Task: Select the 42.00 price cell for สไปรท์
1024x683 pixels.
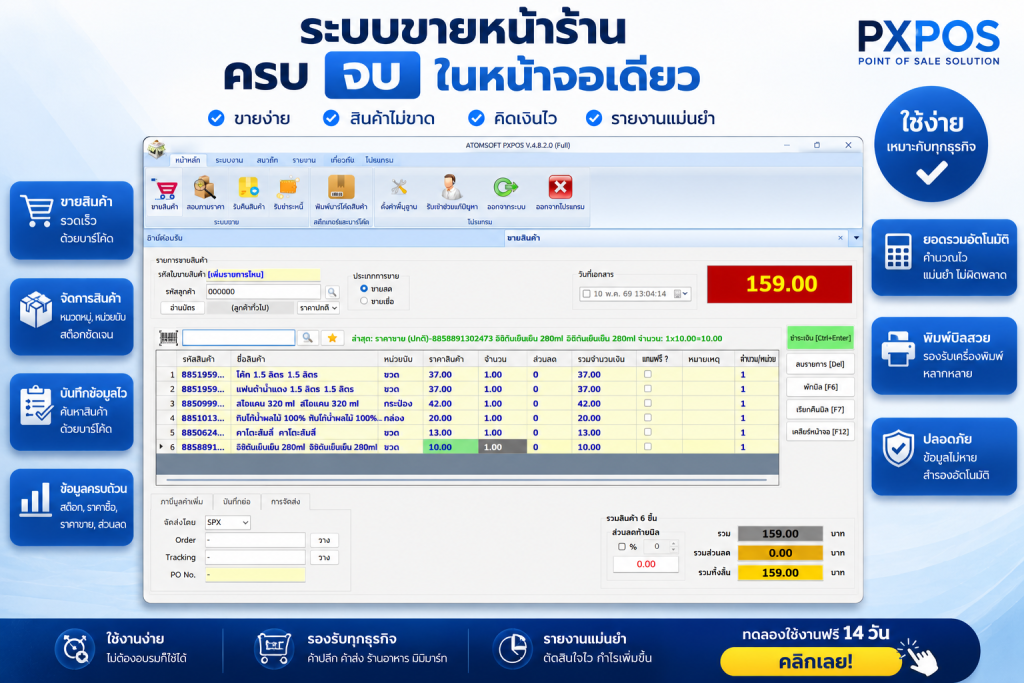Action: tap(451, 404)
